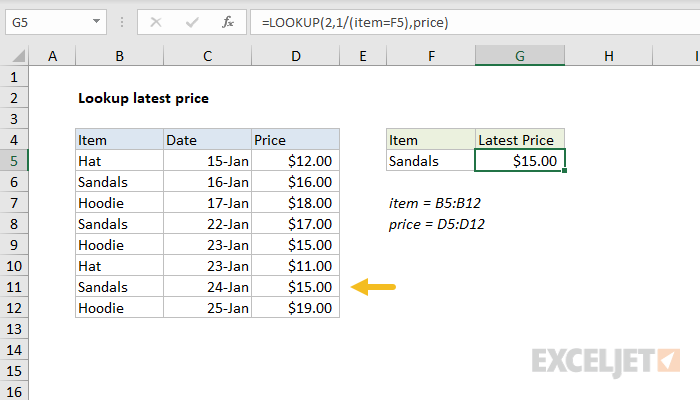Click the '25-Jan' date cell

point(207,308)
